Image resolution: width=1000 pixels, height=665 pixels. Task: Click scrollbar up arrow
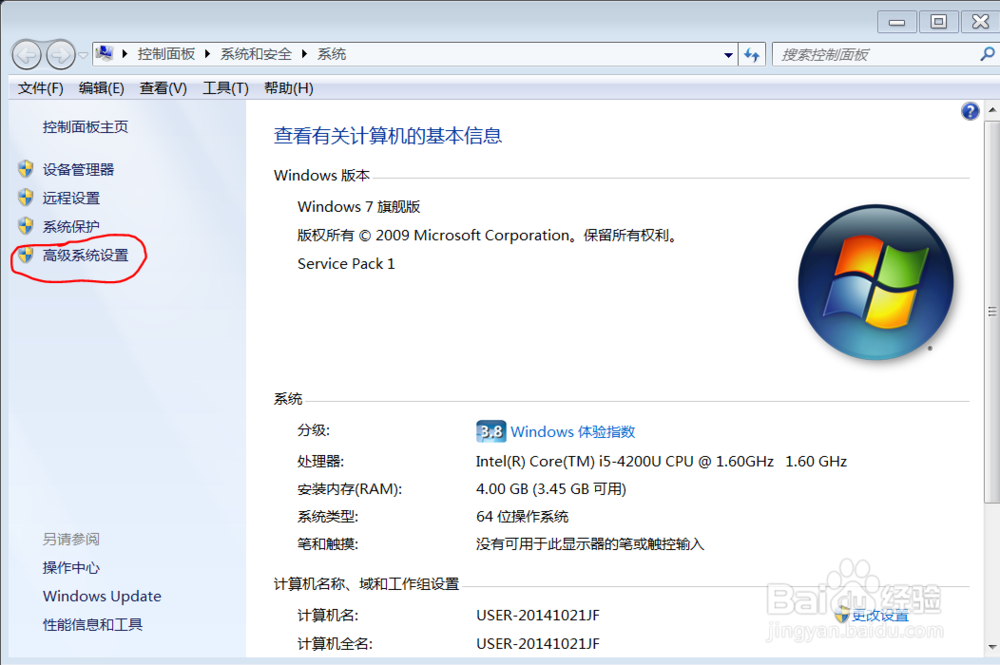(x=992, y=110)
